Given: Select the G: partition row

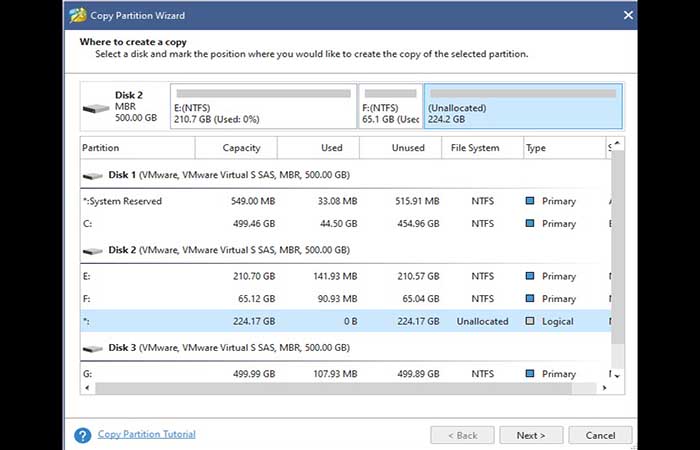Looking at the screenshot, I should 346,374.
